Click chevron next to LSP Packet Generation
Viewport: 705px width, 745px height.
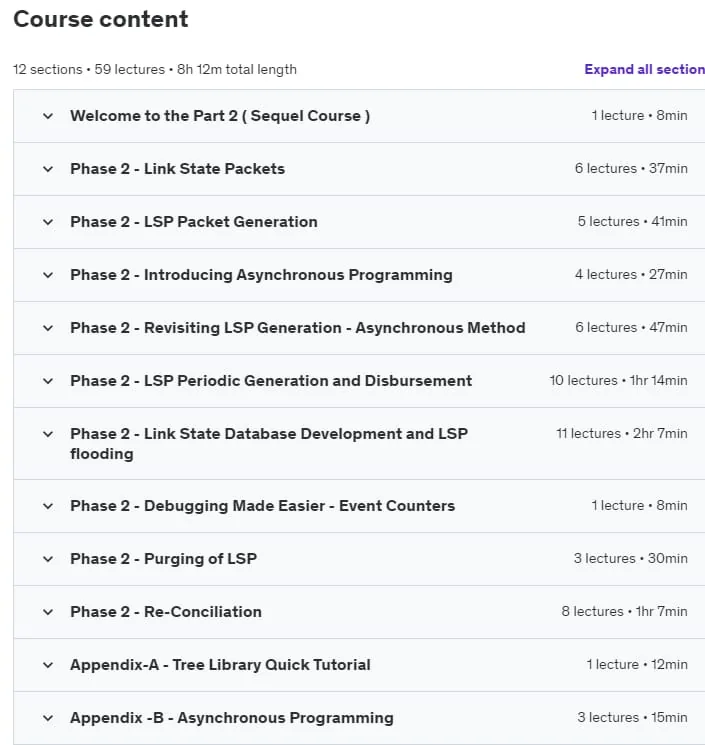pyautogui.click(x=48, y=222)
